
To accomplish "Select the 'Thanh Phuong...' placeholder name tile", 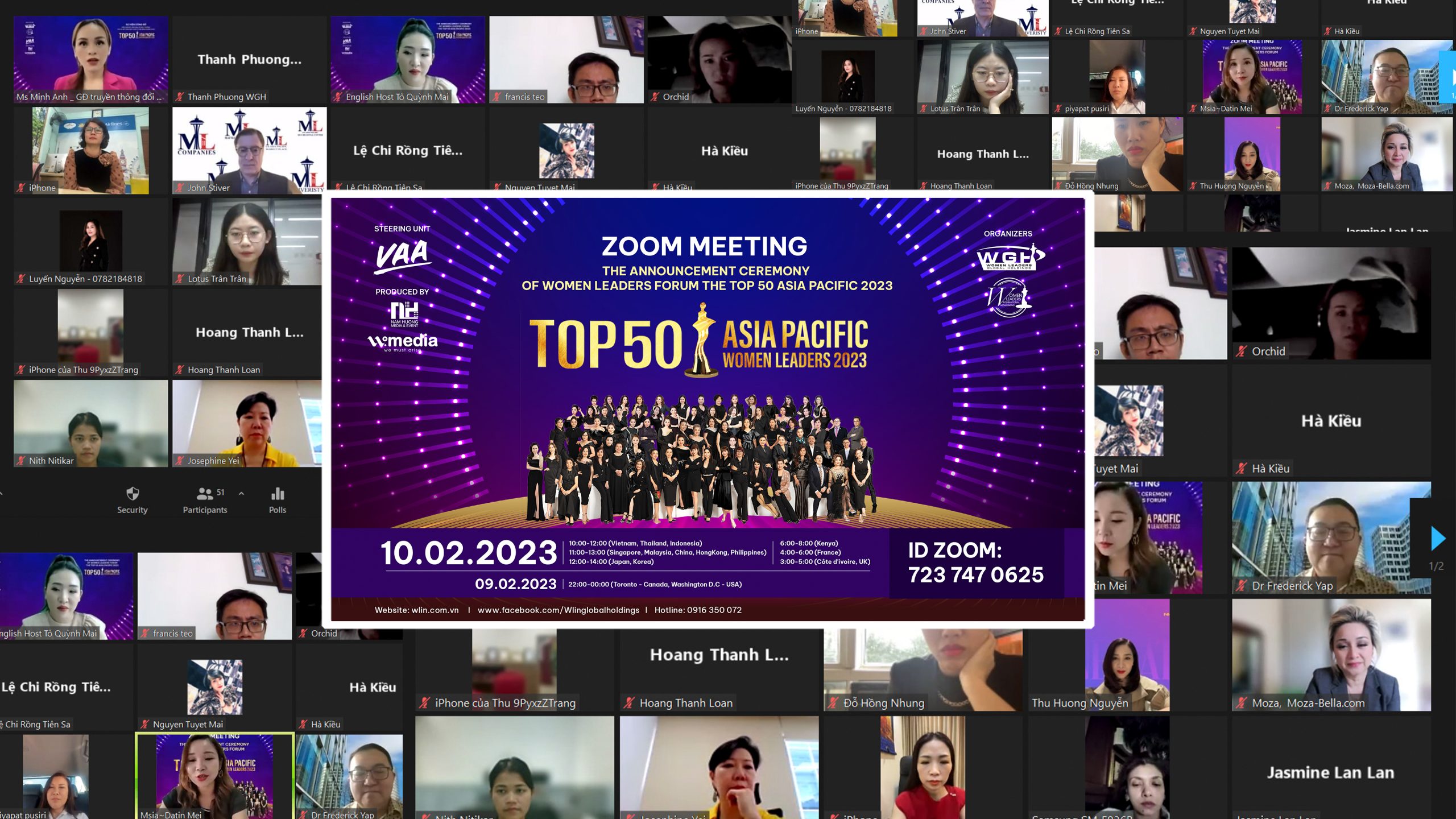I will click(249, 59).
